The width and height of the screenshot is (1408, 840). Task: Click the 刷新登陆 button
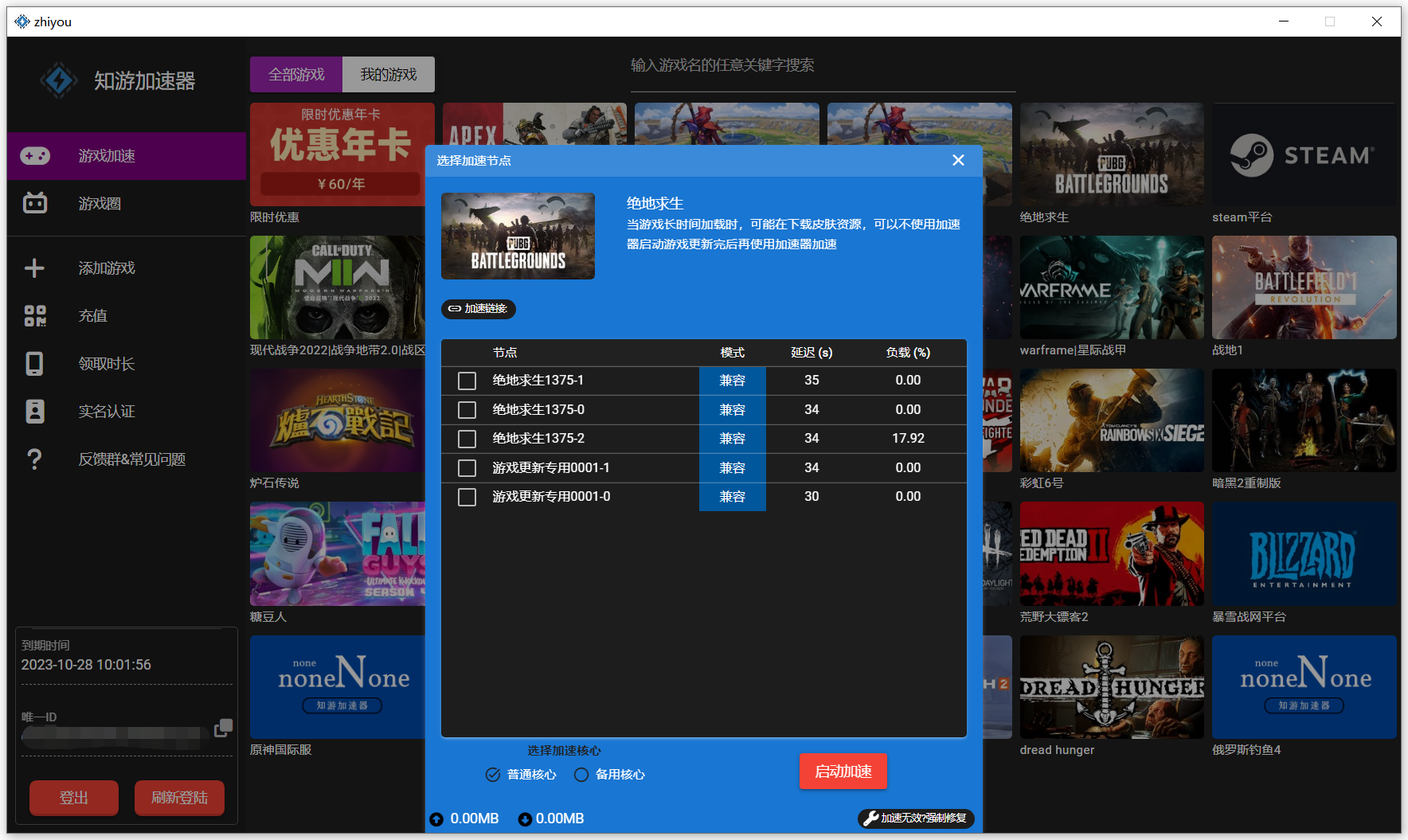[179, 798]
